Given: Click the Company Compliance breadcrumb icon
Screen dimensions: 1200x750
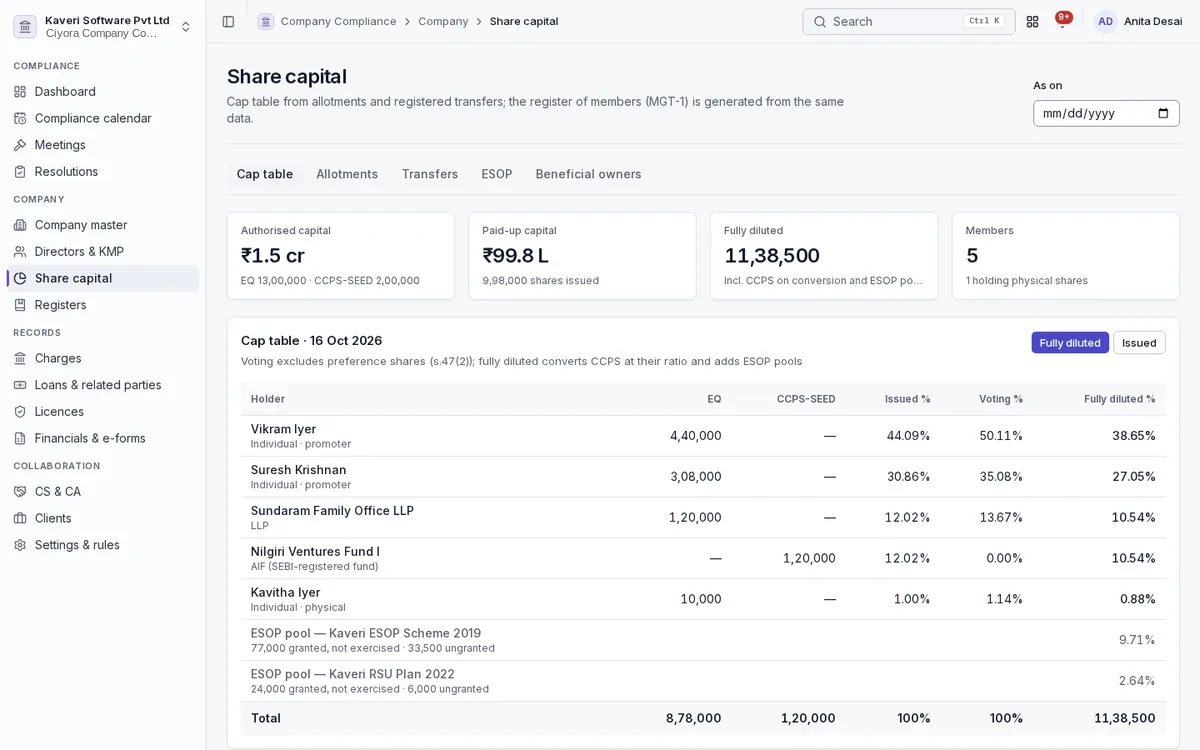Looking at the screenshot, I should [x=265, y=21].
